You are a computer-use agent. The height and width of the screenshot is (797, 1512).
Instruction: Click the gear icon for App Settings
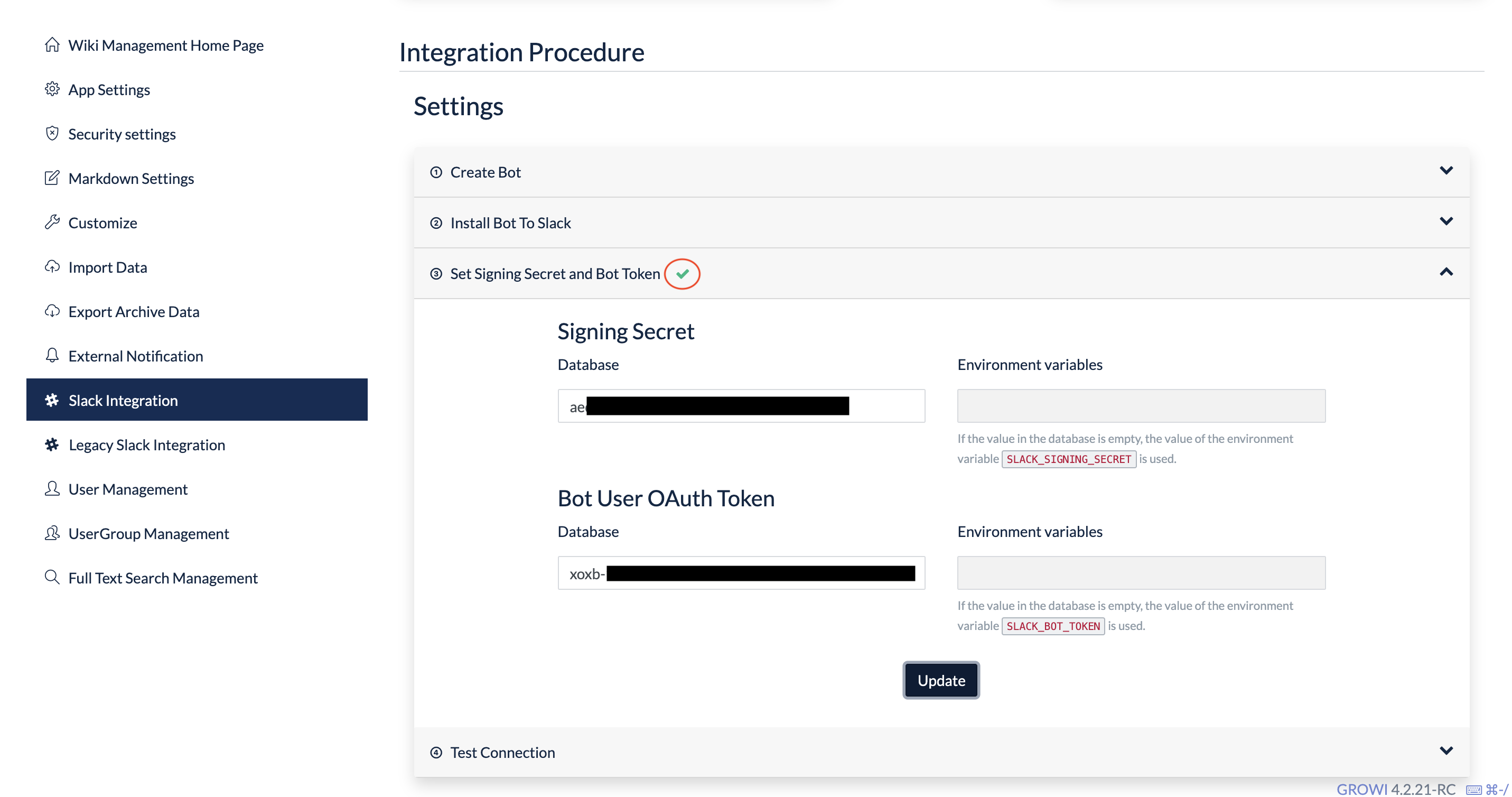pos(52,89)
